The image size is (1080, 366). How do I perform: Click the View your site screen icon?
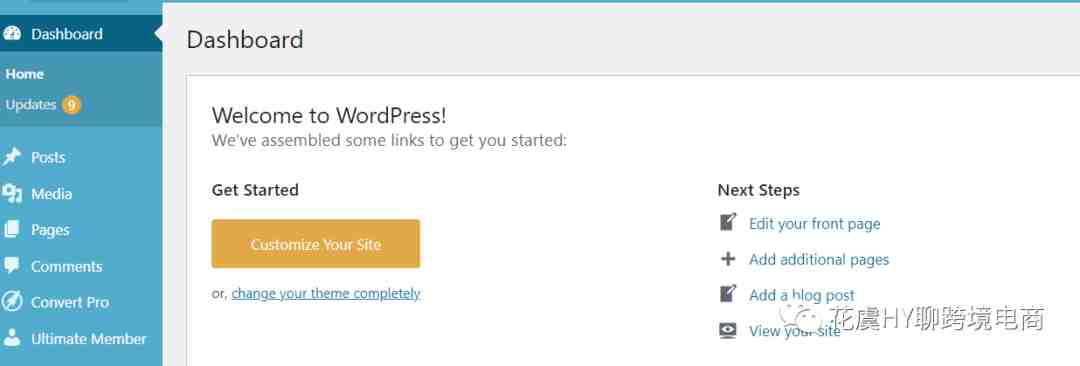point(728,330)
